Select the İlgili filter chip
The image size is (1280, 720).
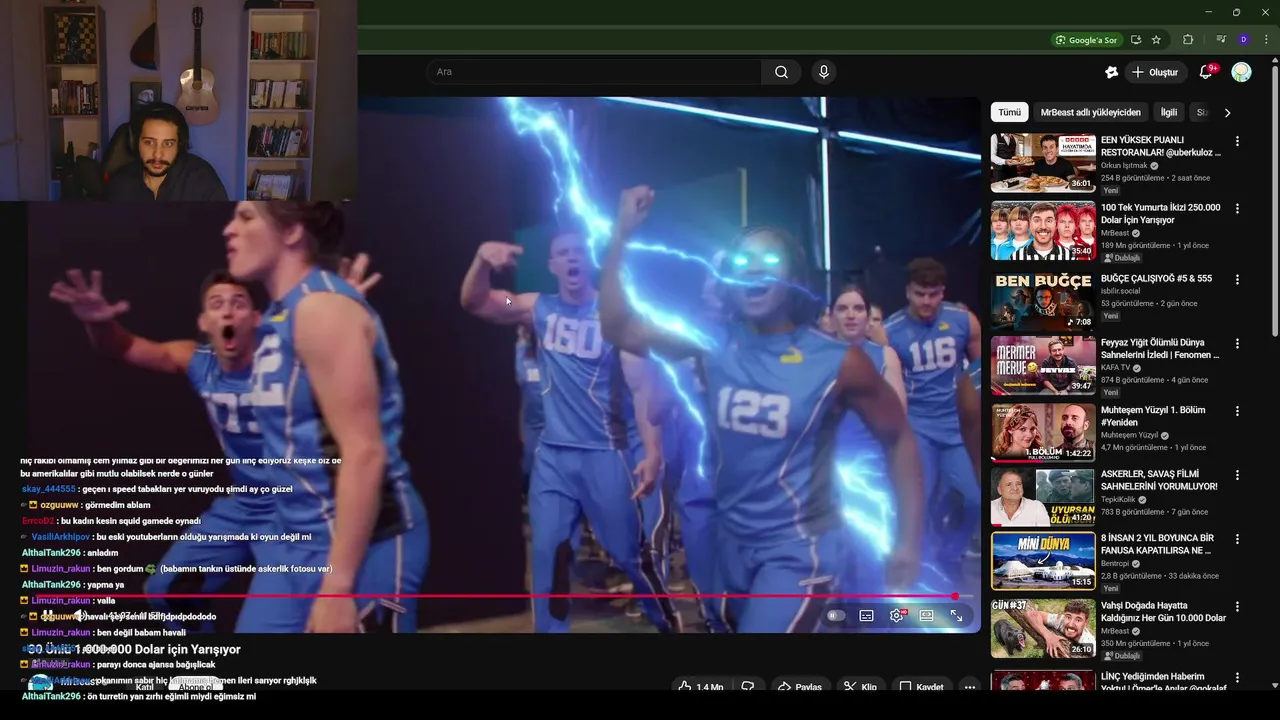[x=1168, y=113]
